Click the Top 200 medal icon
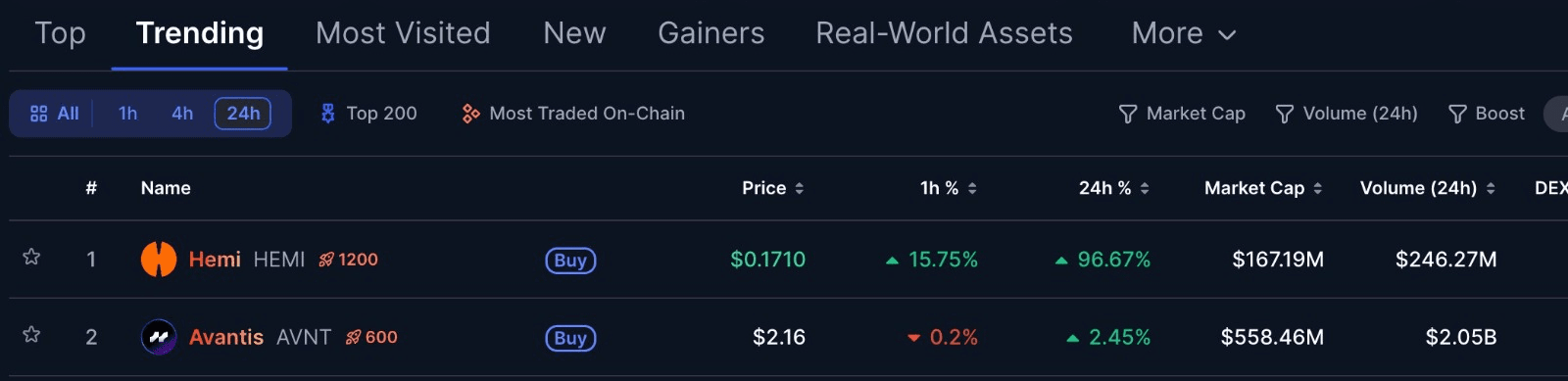Image resolution: width=1568 pixels, height=381 pixels. pyautogui.click(x=328, y=114)
